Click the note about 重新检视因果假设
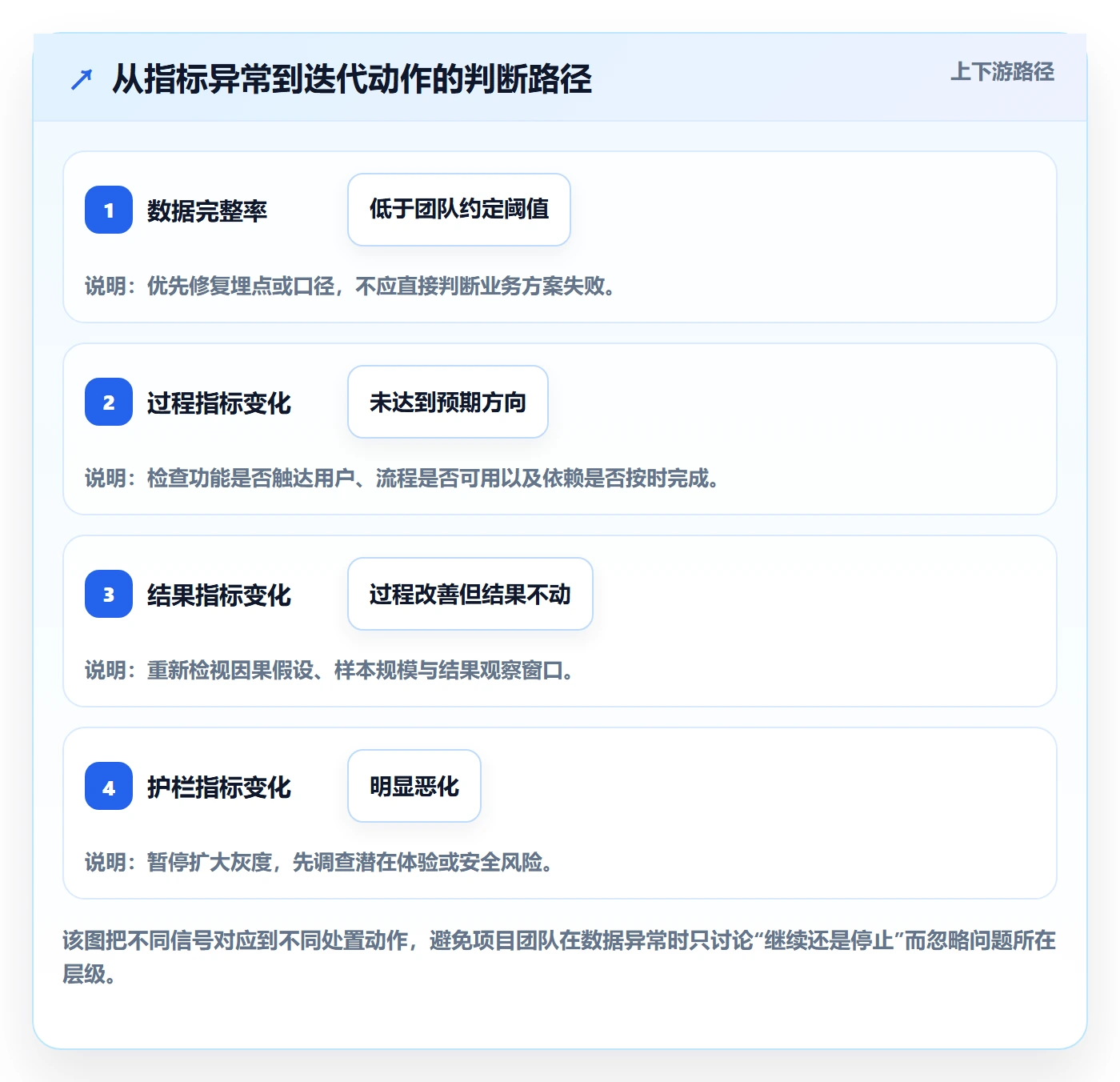1120x1082 pixels. (x=330, y=670)
